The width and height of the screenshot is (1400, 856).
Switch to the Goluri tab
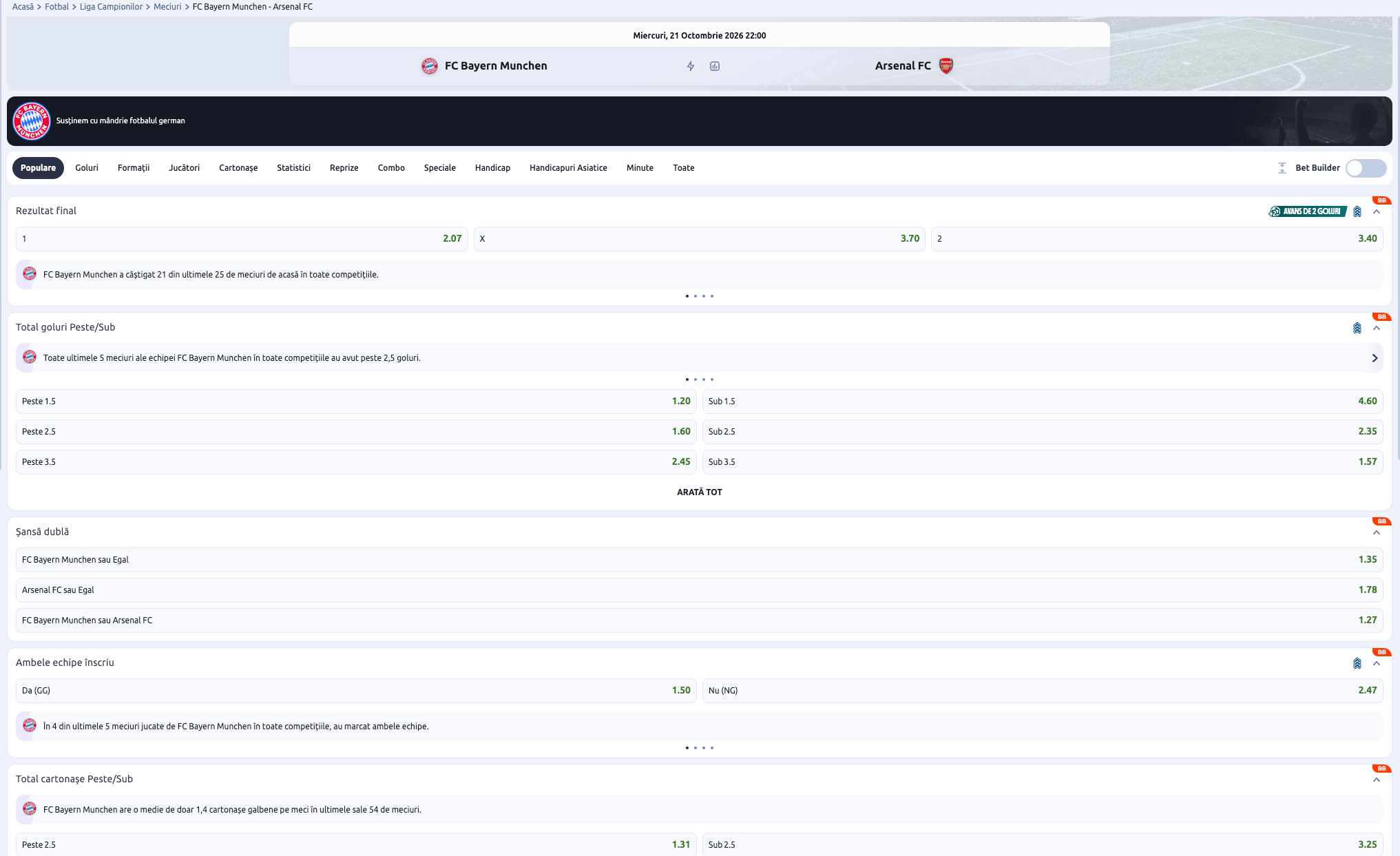point(87,168)
